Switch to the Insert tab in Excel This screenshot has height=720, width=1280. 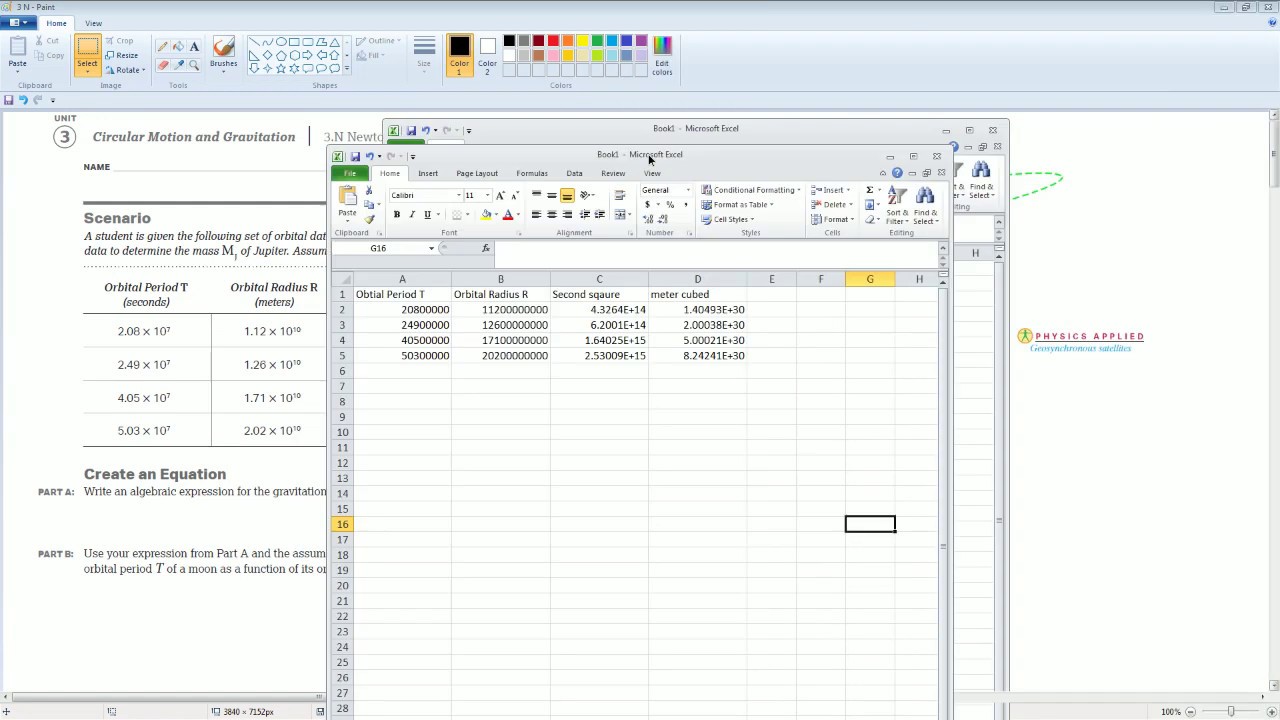pyautogui.click(x=428, y=173)
